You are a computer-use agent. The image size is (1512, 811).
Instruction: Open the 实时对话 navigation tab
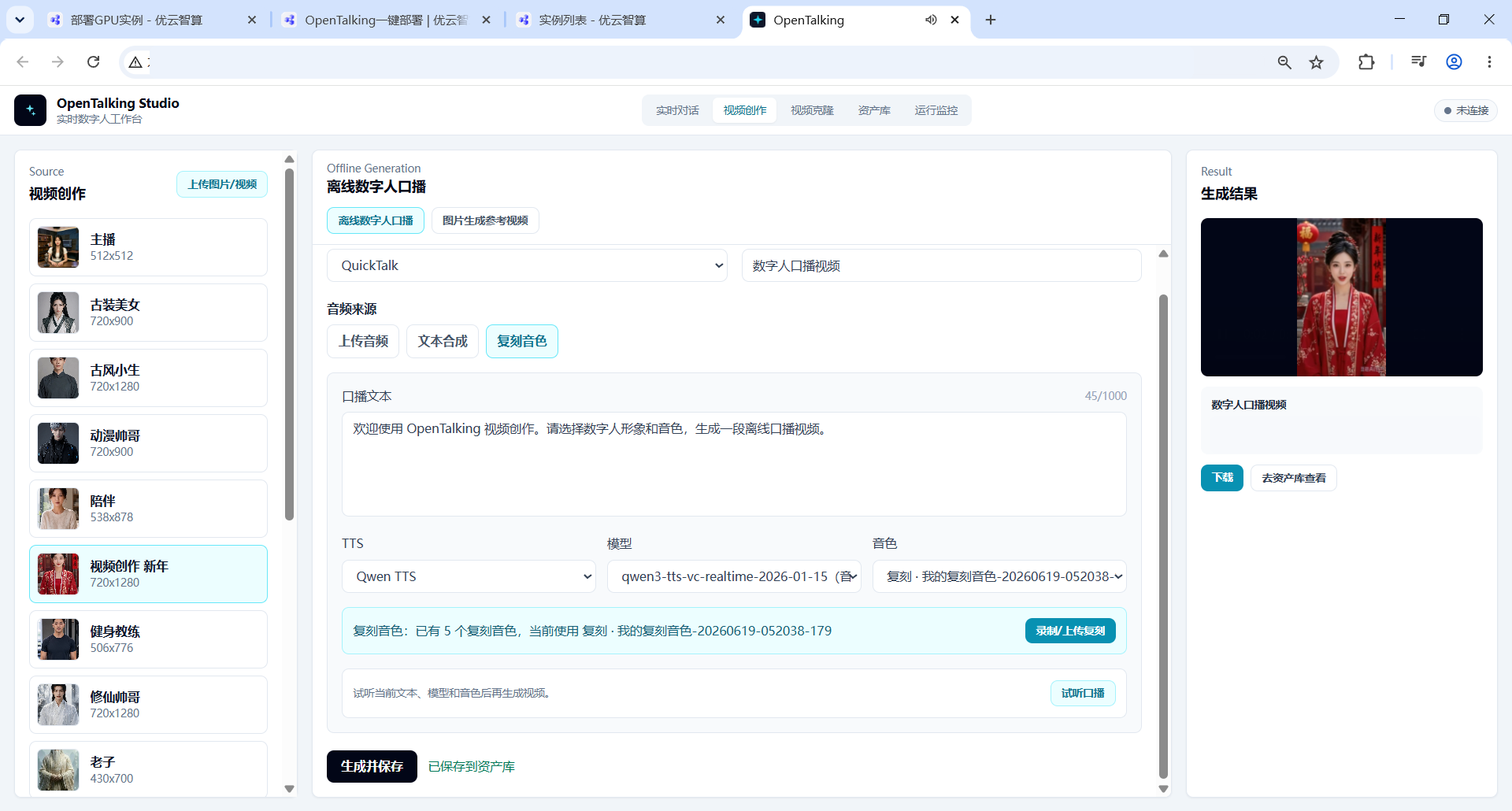point(677,110)
